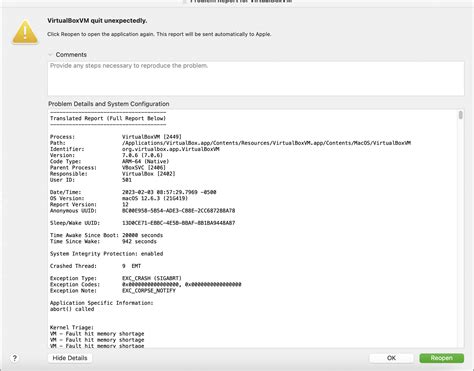Click the Code Type ARM-64 (Native) line
This screenshot has width=474, height=371.
(x=109, y=161)
